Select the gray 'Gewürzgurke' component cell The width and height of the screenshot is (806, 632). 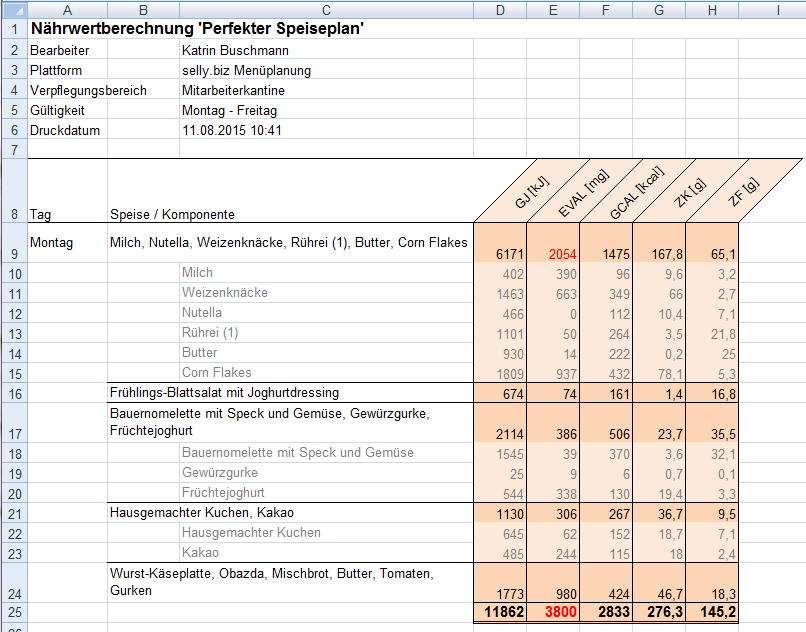(x=220, y=472)
